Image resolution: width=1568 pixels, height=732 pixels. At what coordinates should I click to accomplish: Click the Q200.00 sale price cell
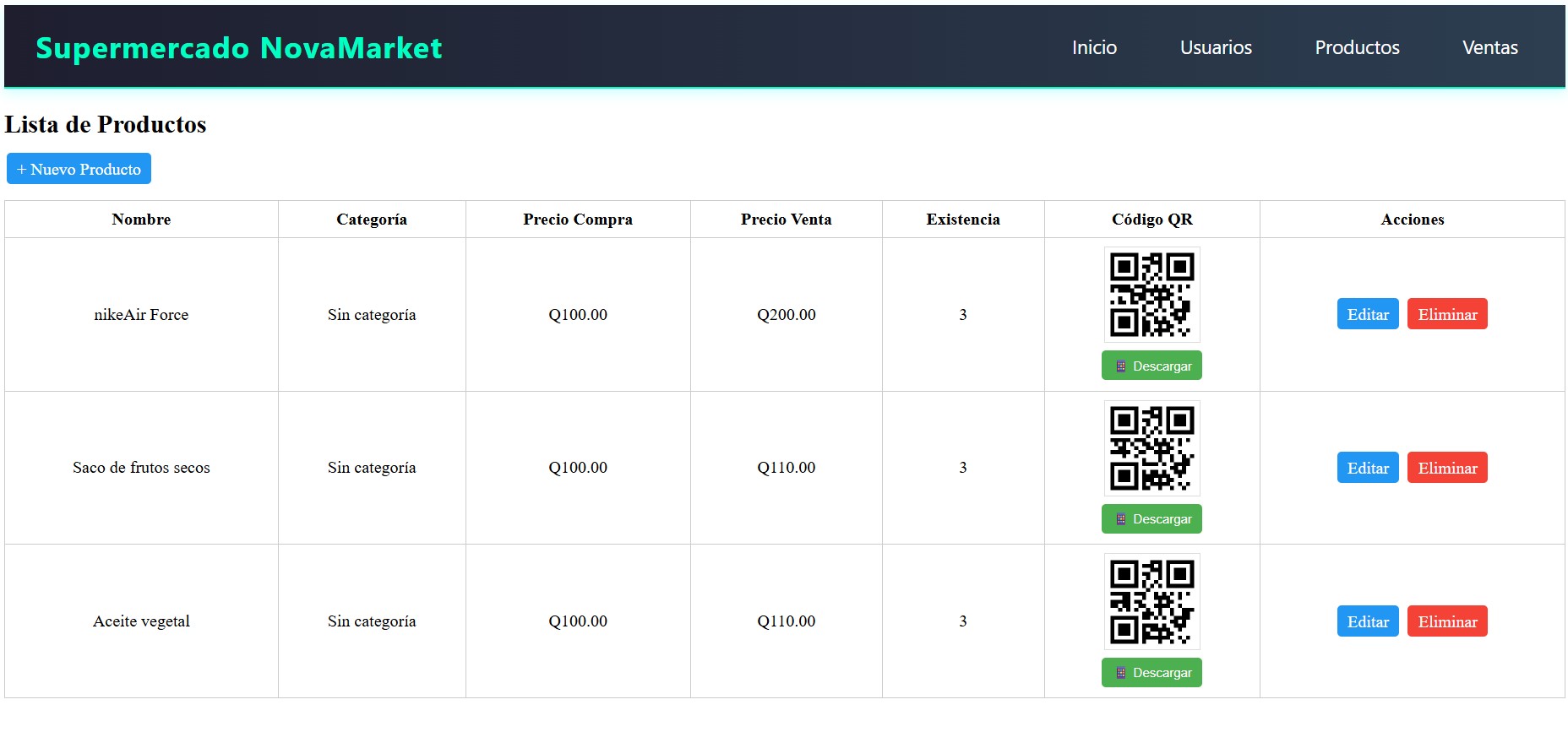pyautogui.click(x=787, y=314)
